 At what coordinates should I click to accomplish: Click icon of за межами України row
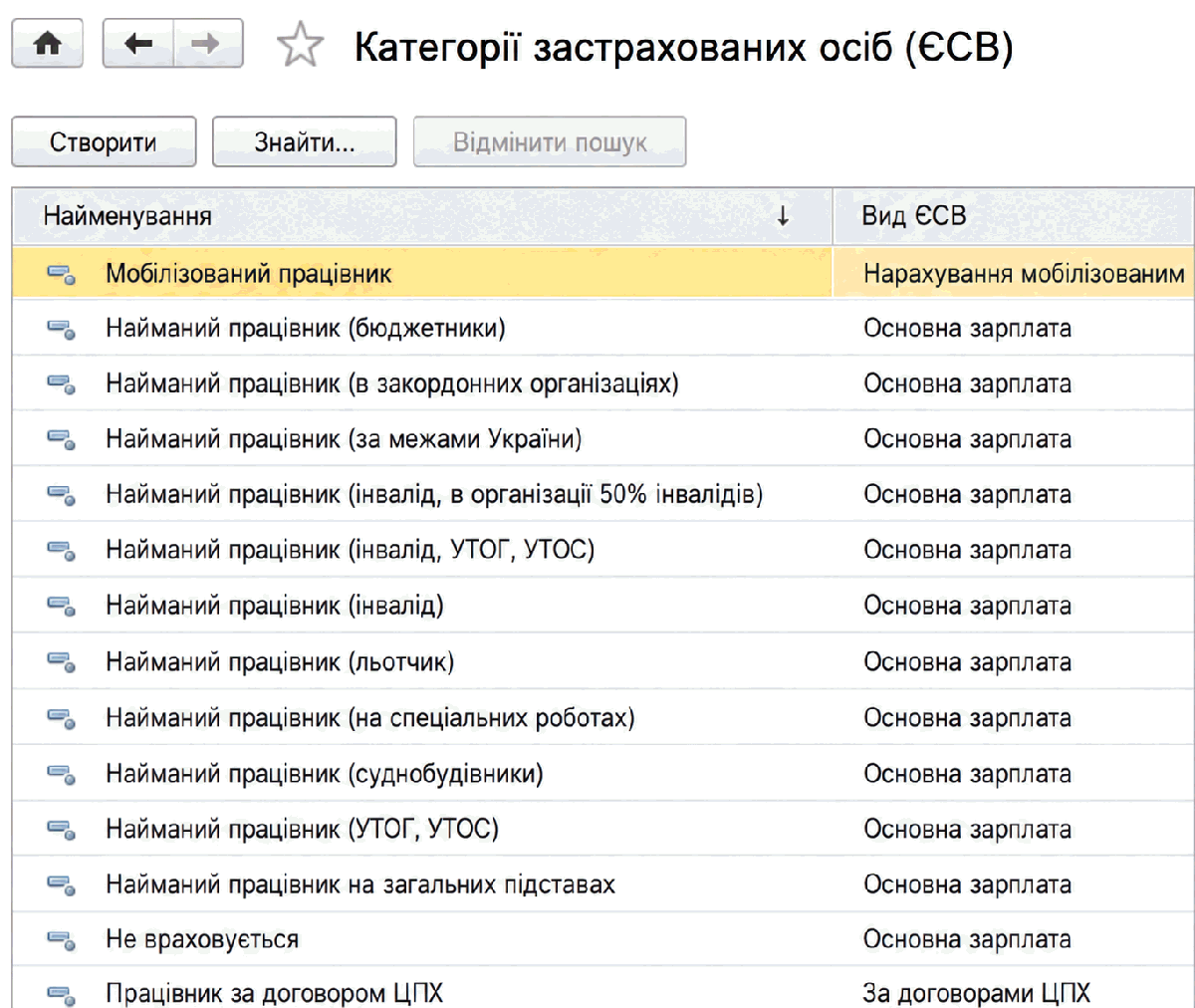[x=61, y=439]
